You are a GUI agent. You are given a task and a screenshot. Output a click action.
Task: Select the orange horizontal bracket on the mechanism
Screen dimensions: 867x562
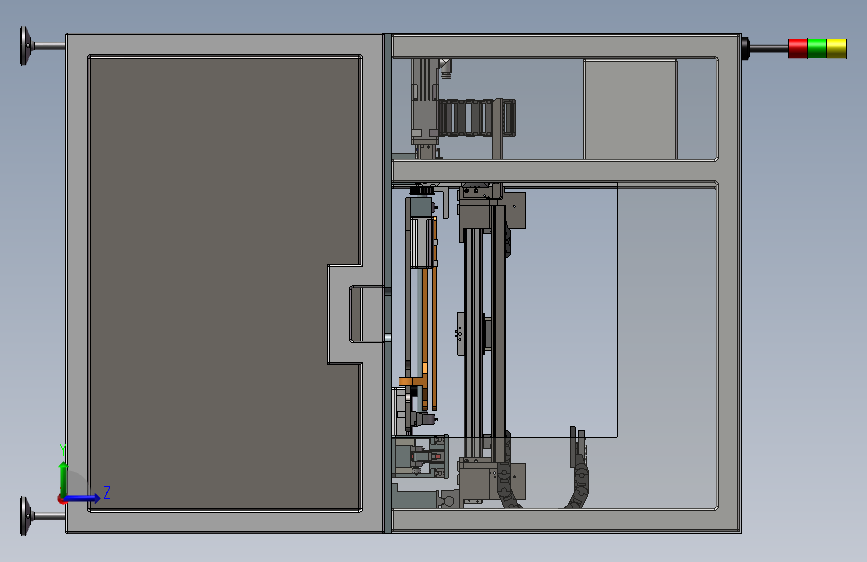pos(414,381)
